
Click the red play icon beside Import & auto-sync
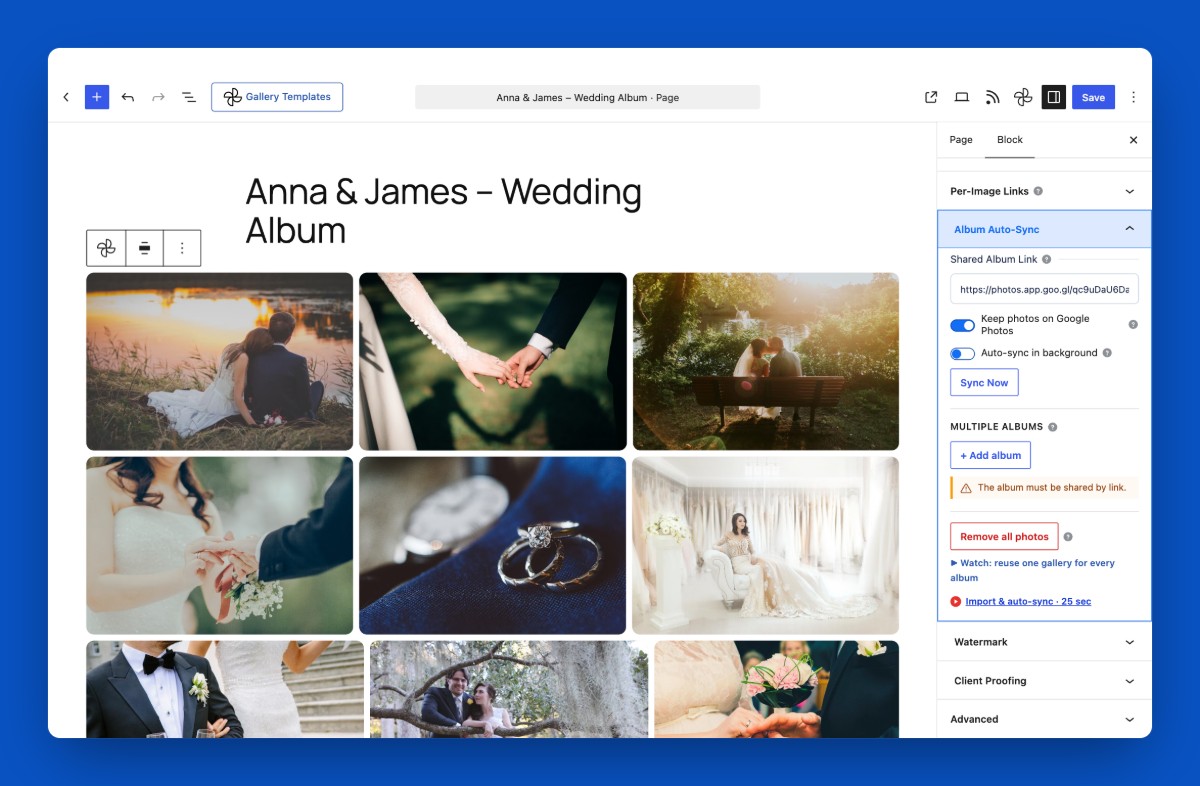pyautogui.click(x=956, y=602)
